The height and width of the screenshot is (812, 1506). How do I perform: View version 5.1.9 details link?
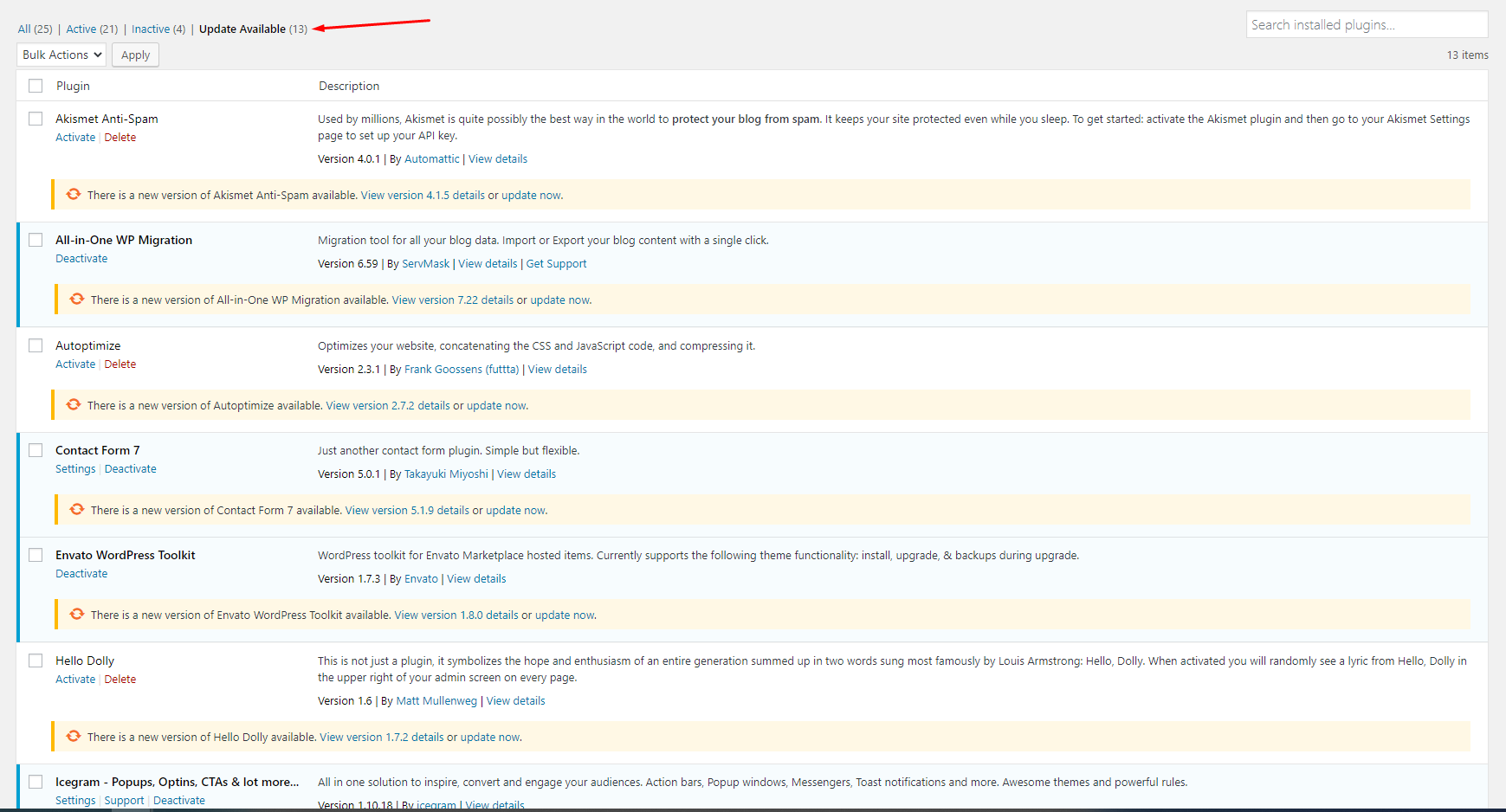click(407, 511)
